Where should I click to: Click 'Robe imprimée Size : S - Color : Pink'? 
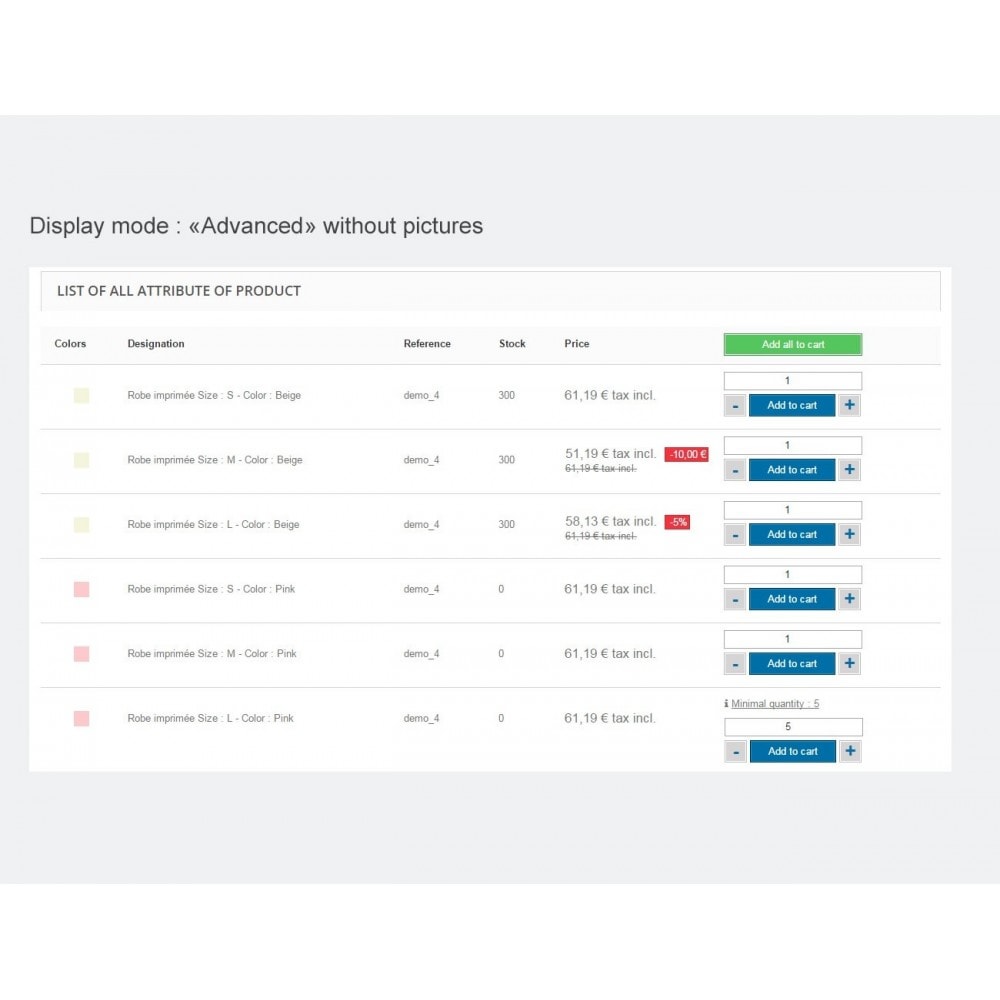click(x=211, y=589)
